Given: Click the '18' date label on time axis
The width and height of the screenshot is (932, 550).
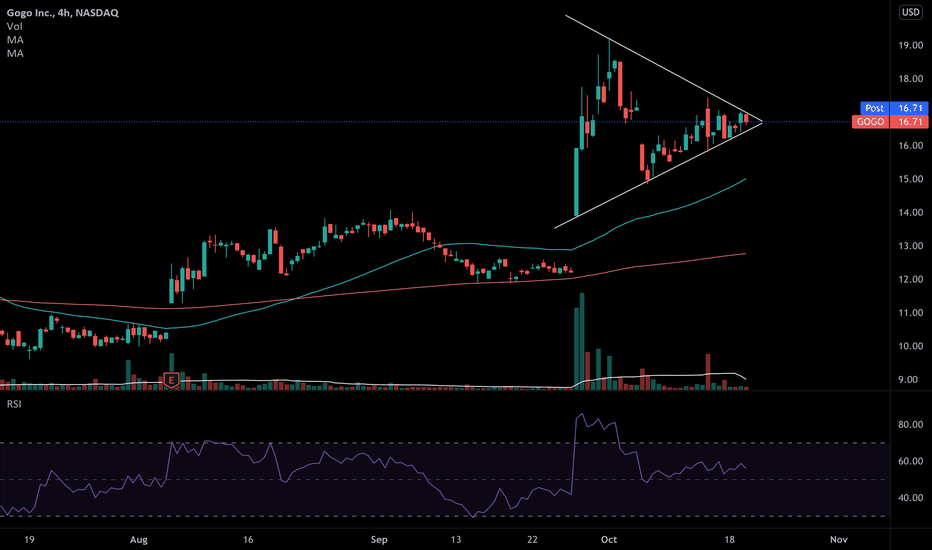Looking at the screenshot, I should [729, 540].
